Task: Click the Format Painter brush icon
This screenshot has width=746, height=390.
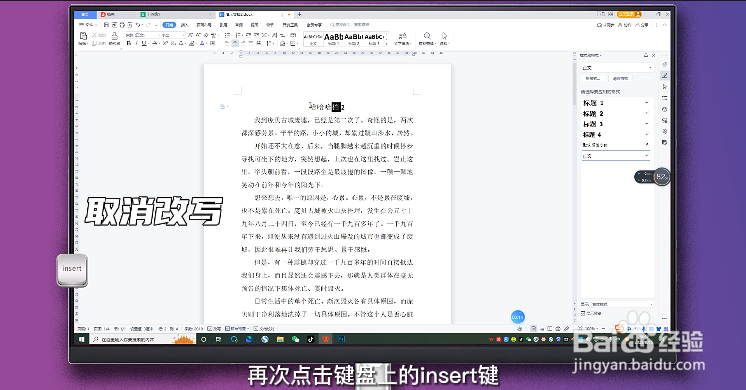Action: [x=115, y=36]
